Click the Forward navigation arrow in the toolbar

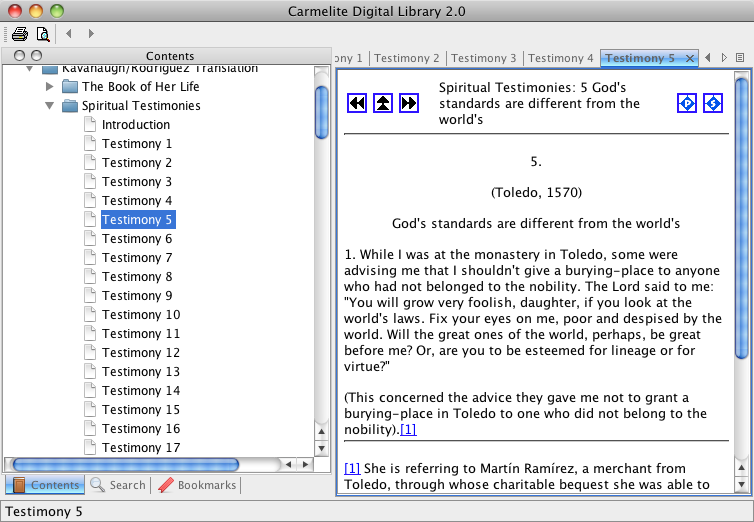pos(91,33)
